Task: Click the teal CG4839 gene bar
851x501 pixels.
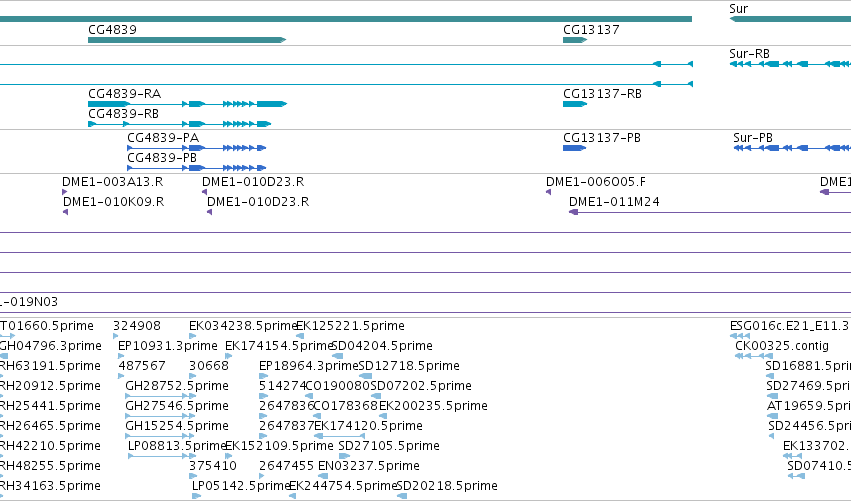Action: click(x=187, y=40)
